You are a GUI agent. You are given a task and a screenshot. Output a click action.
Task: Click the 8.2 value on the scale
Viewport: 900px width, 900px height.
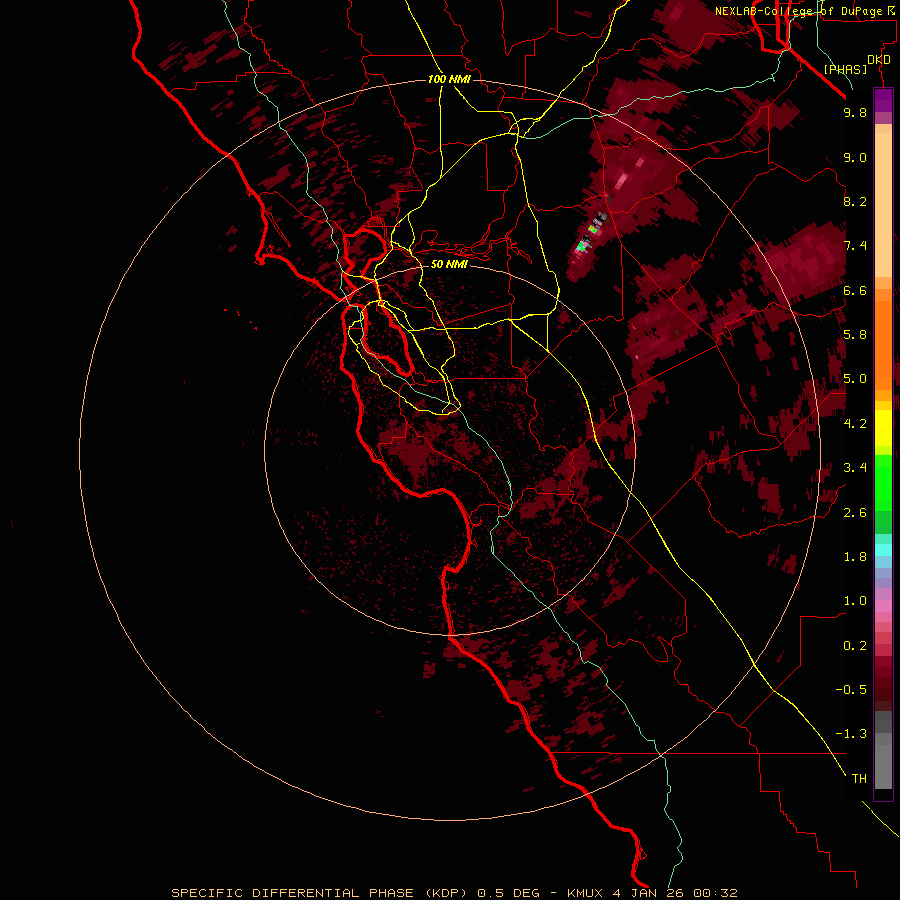[x=855, y=201]
